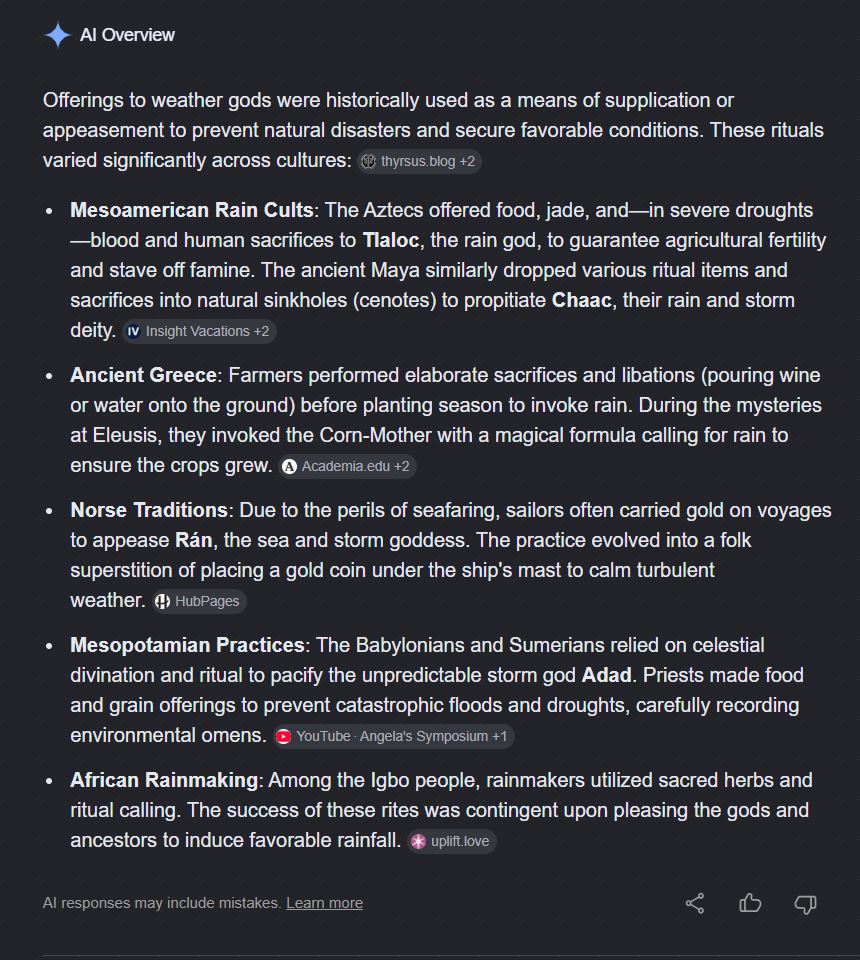Open the Insight Vacations +2 source chip
860x960 pixels.
199,331
